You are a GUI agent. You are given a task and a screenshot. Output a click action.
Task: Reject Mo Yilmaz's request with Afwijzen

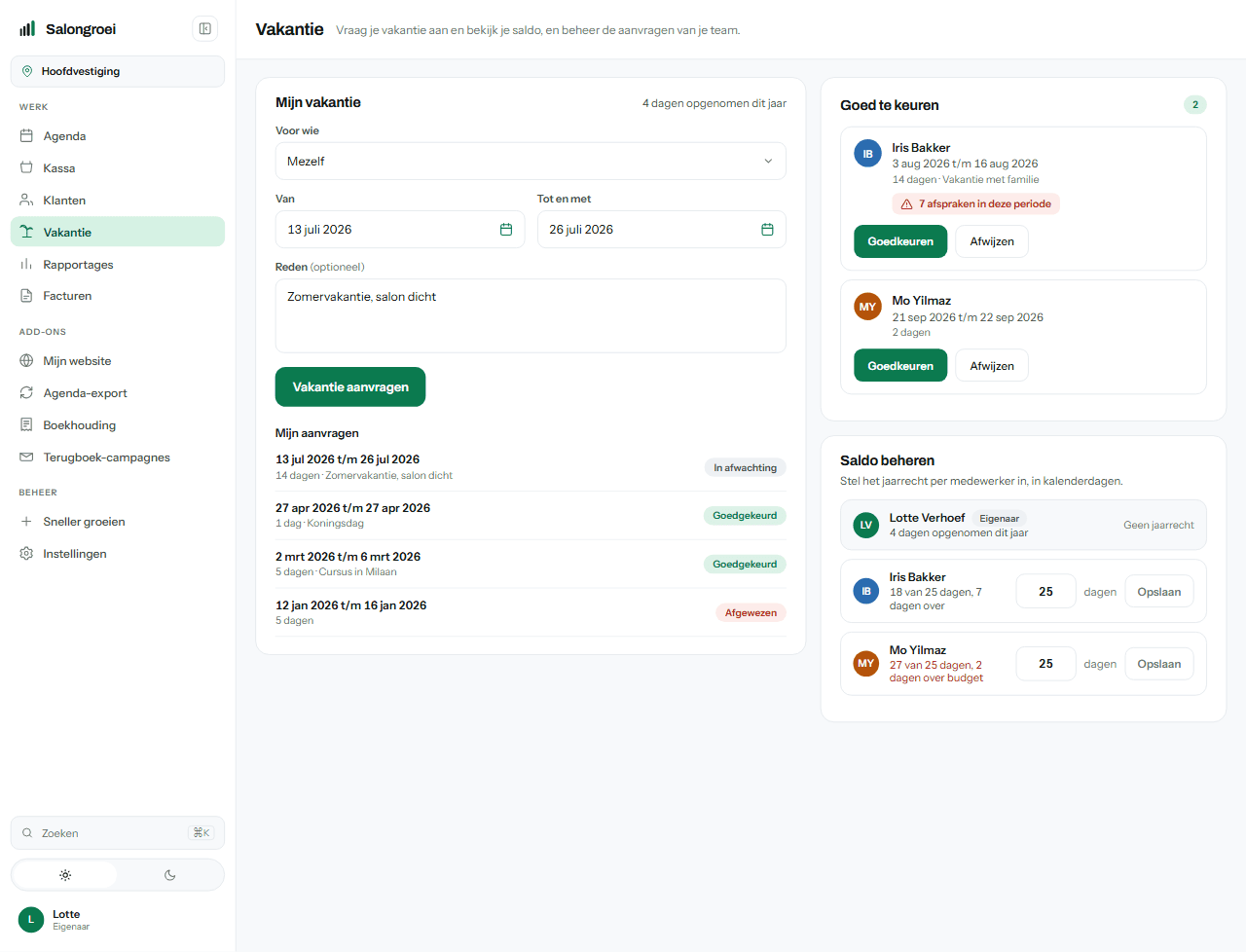click(992, 366)
